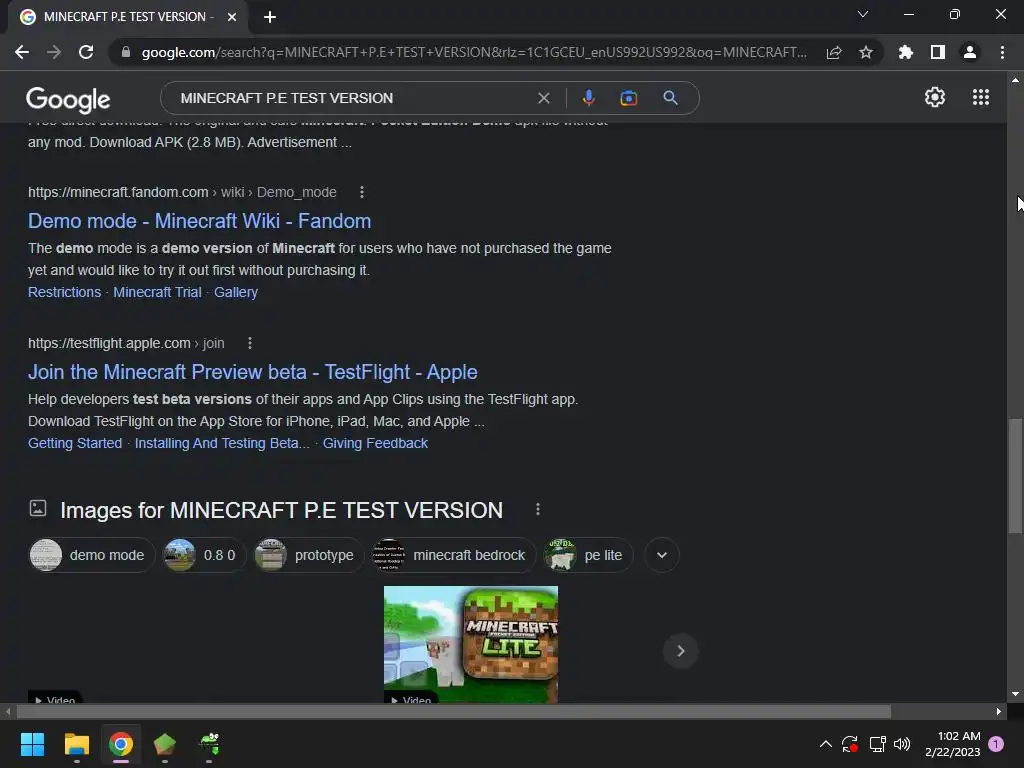Viewport: 1024px width, 768px height.
Task: Open the tab search dropdown arrow
Action: pos(863,14)
